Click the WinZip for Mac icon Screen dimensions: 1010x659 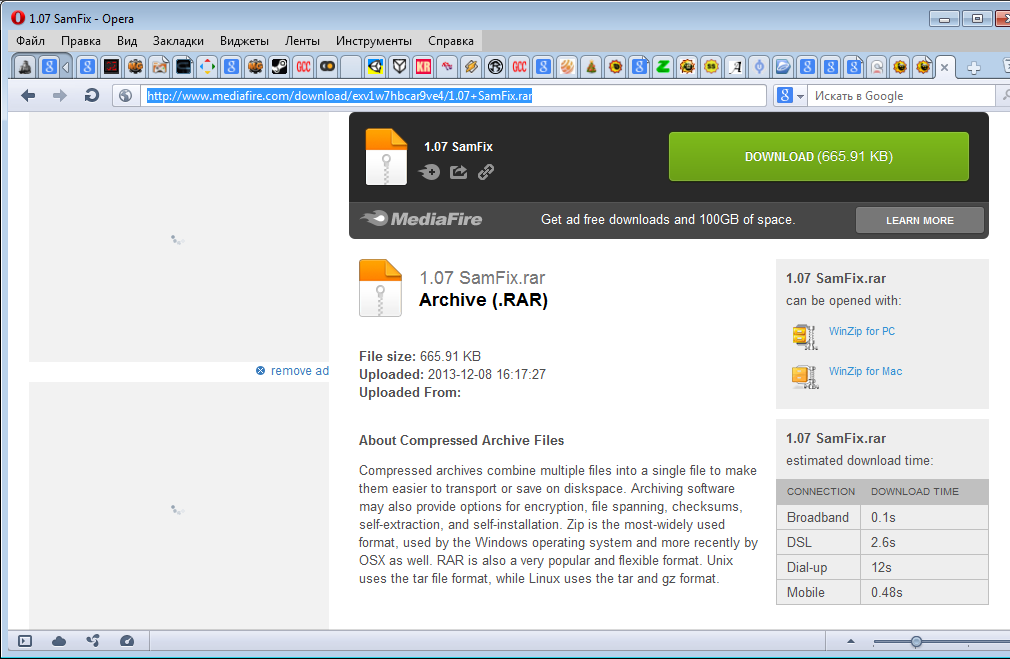click(805, 376)
